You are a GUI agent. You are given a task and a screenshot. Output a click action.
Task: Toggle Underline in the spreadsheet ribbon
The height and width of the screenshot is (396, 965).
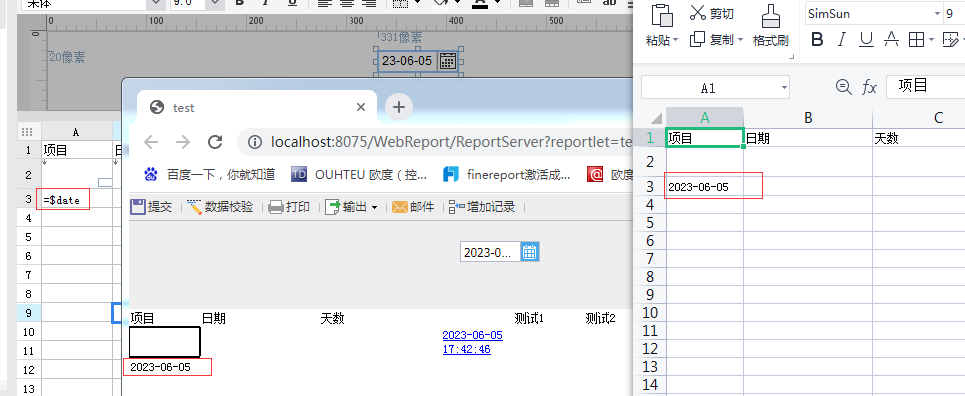(x=867, y=40)
